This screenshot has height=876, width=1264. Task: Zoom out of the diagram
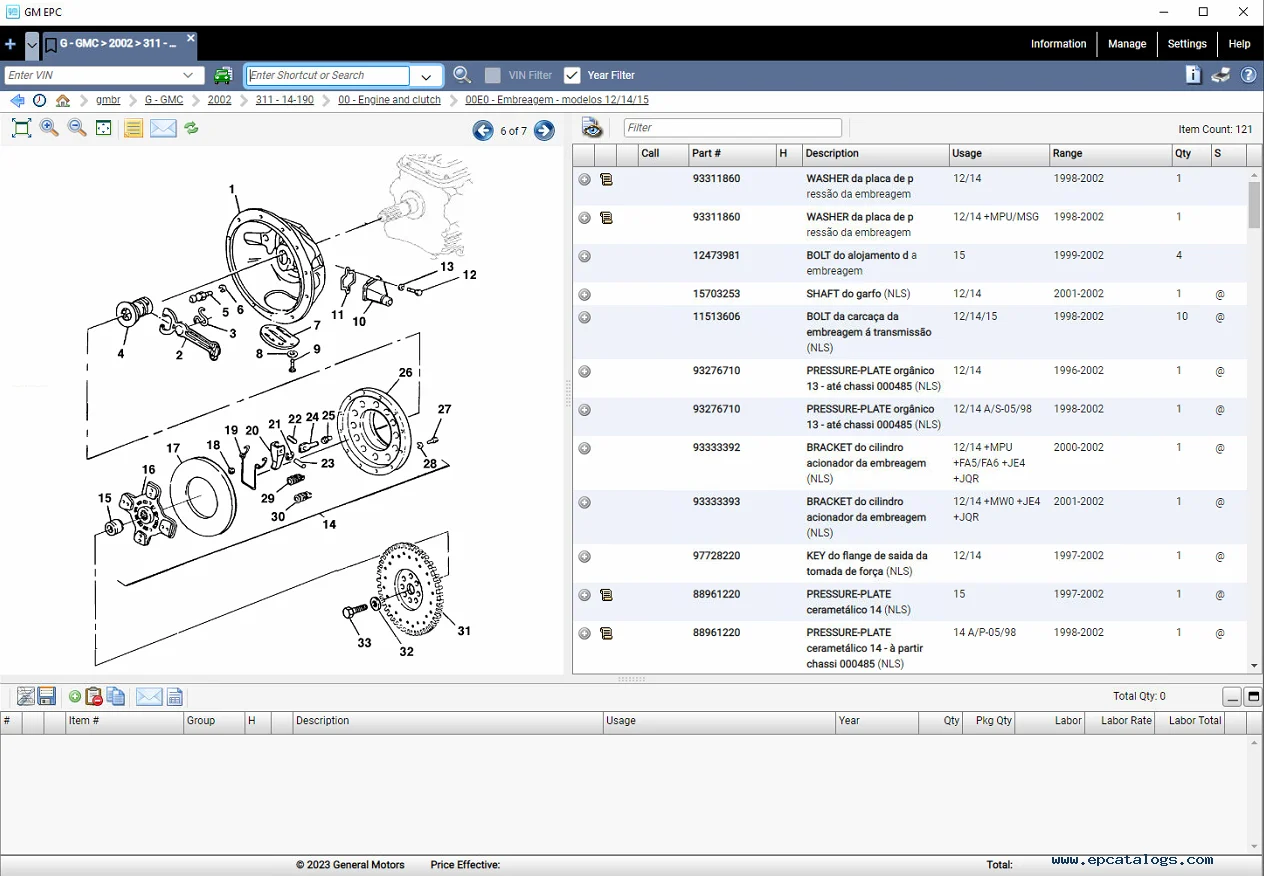(x=77, y=128)
